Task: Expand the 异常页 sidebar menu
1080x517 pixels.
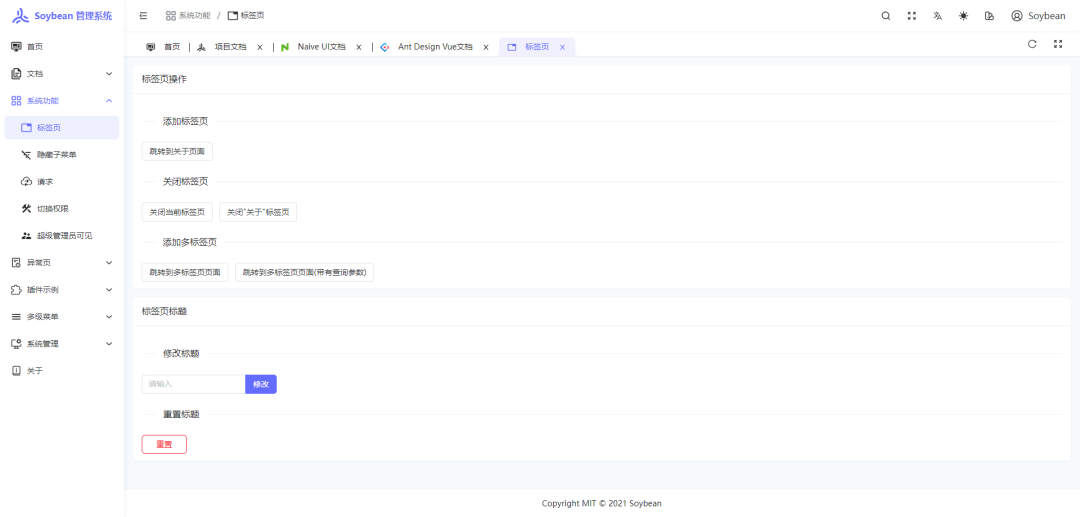Action: [62, 263]
